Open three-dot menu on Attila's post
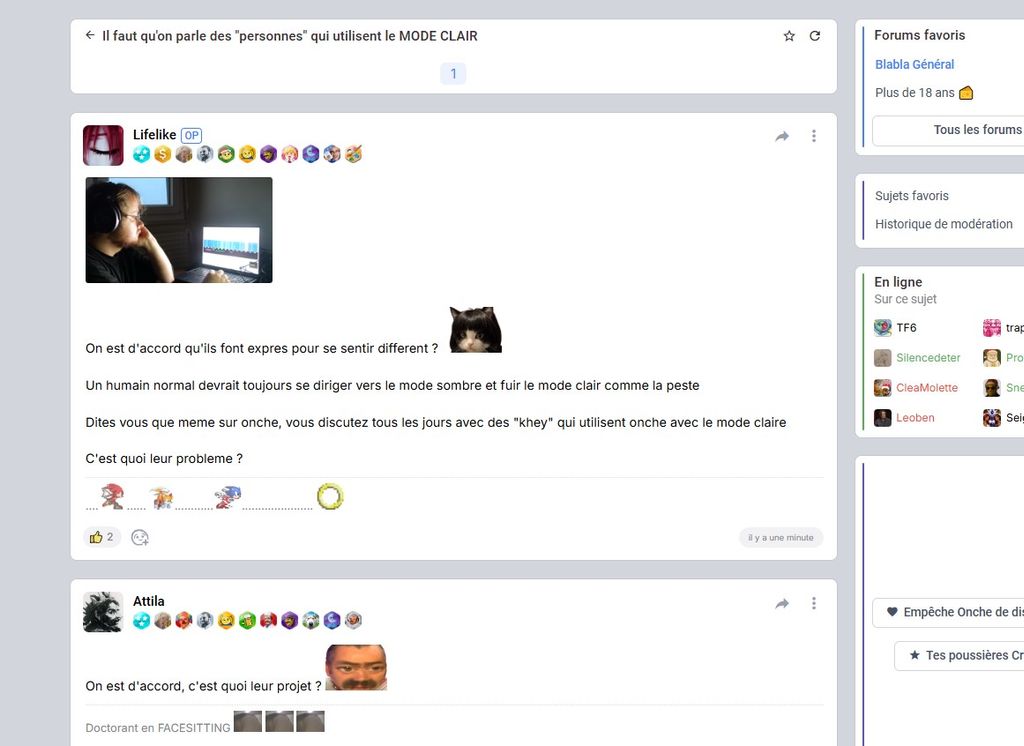This screenshot has height=746, width=1024. click(x=814, y=603)
